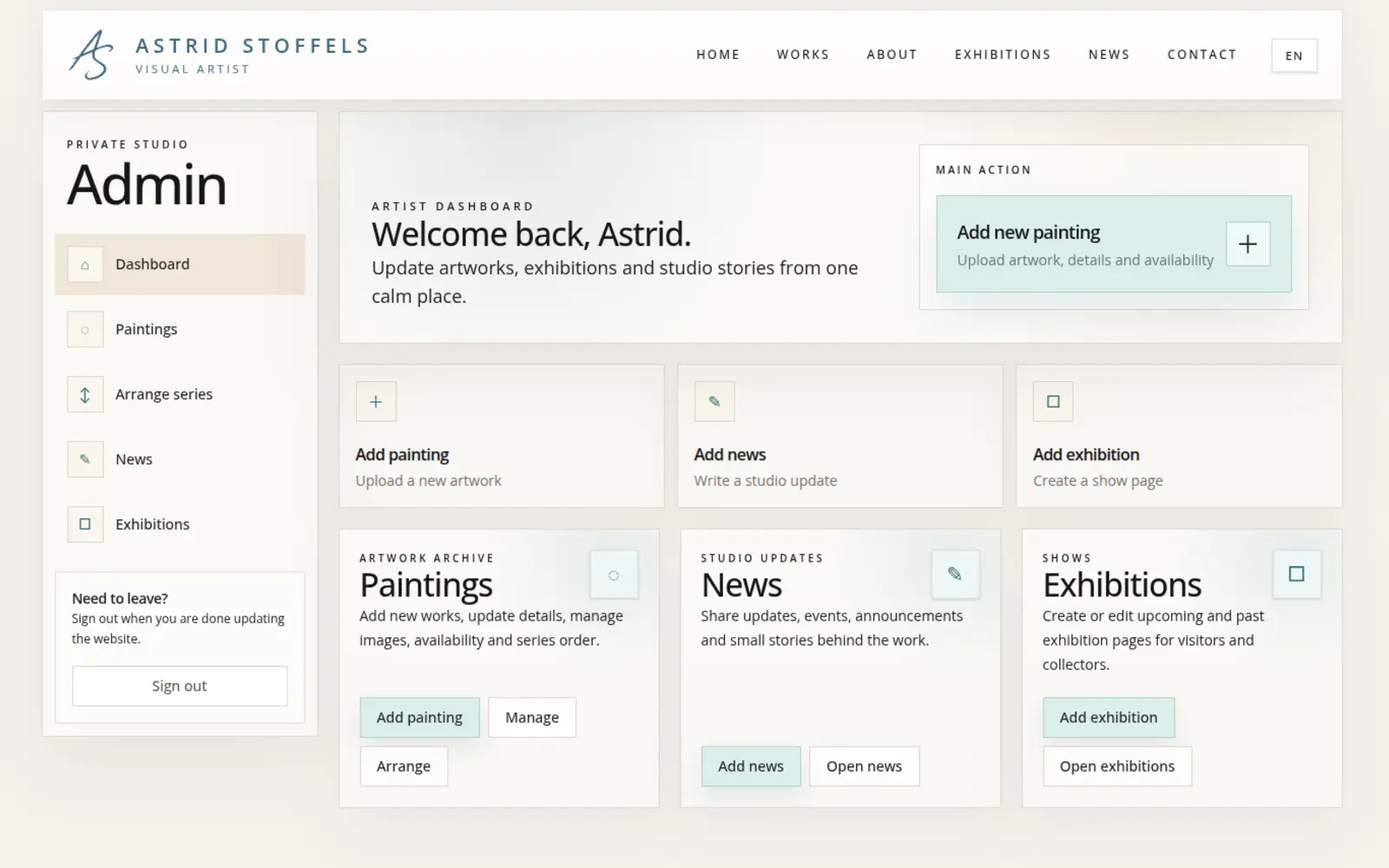This screenshot has width=1389, height=868.
Task: Open Exhibitions in the top navigation
Action: click(x=1003, y=55)
